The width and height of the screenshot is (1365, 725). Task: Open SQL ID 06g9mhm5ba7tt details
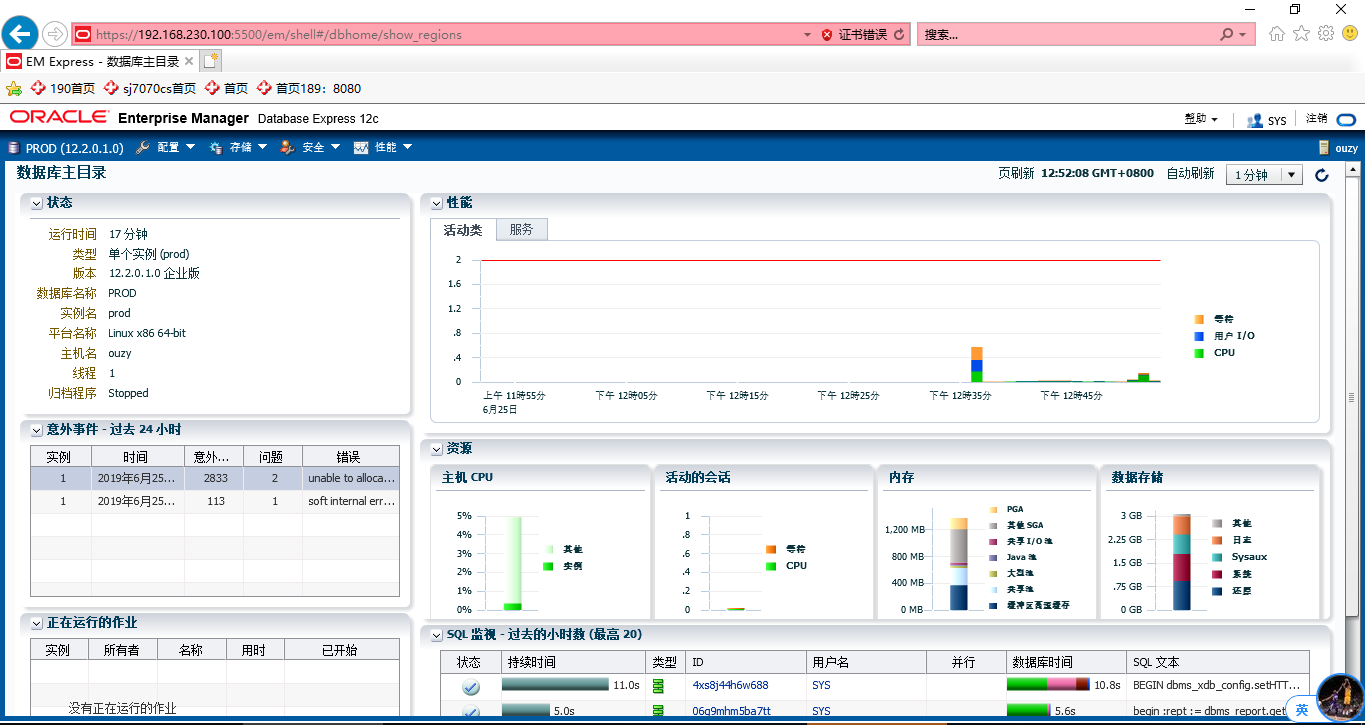(x=731, y=711)
